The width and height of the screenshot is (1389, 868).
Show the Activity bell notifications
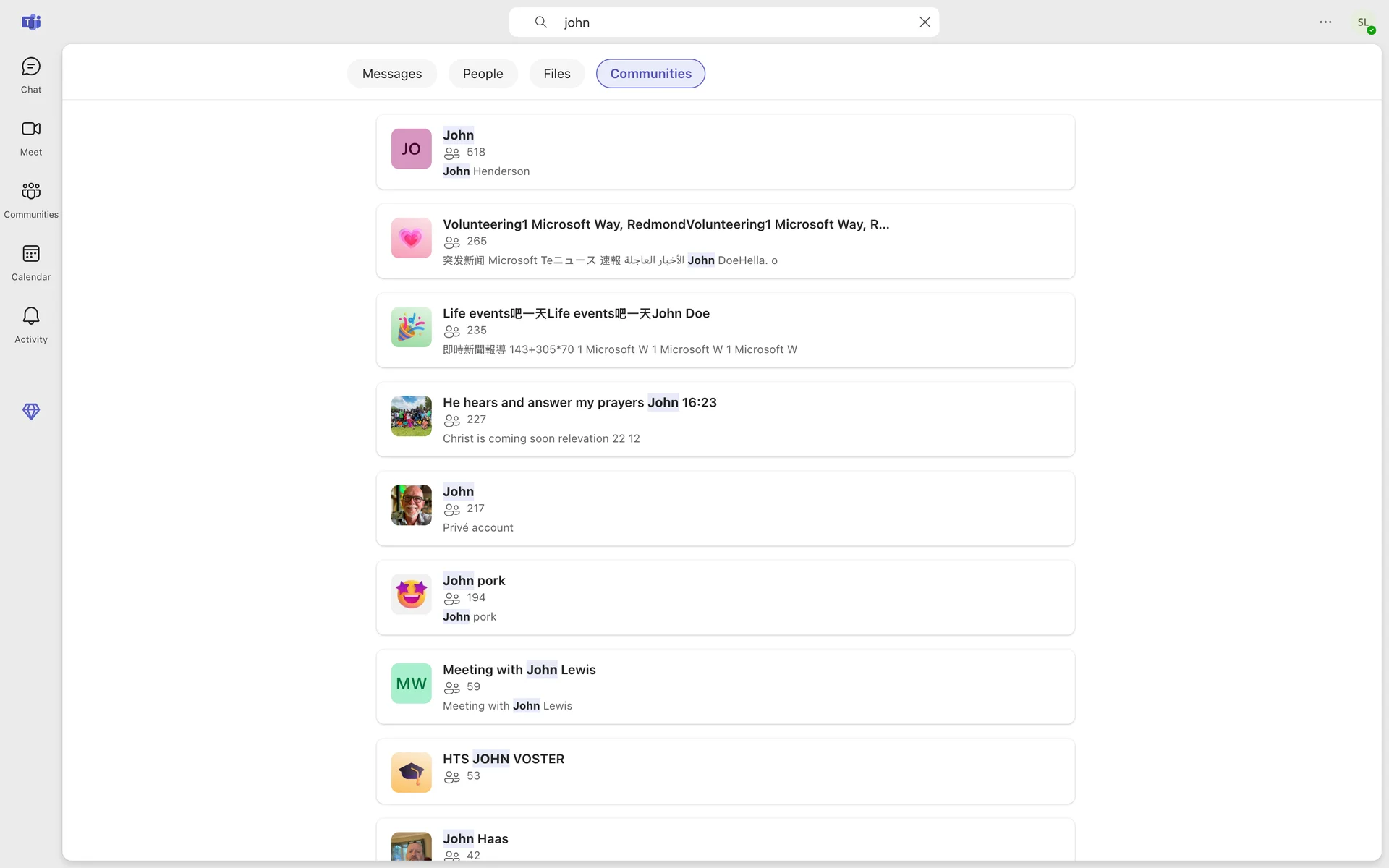click(30, 325)
